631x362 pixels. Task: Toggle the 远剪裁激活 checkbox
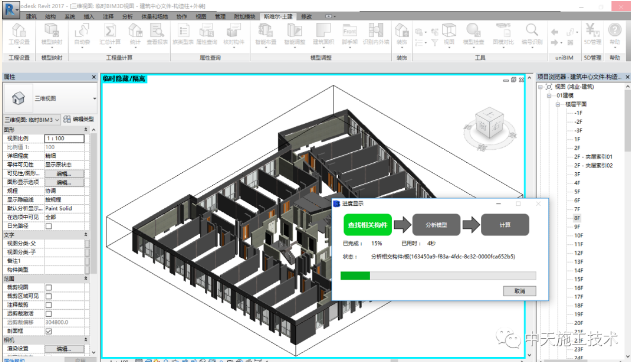49,313
